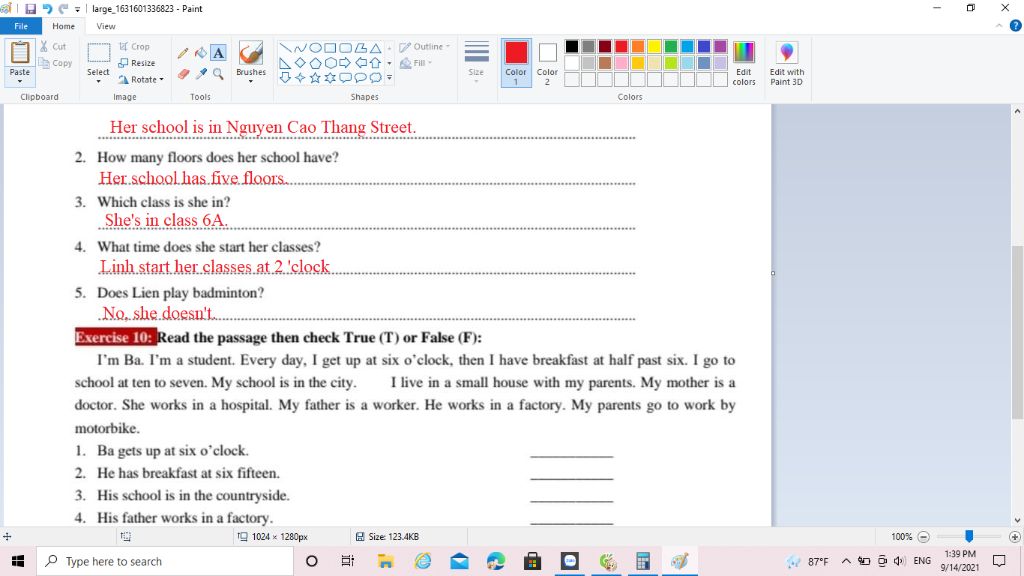Viewport: 1024px width, 576px height.
Task: Click the Crop command
Action: click(x=134, y=46)
